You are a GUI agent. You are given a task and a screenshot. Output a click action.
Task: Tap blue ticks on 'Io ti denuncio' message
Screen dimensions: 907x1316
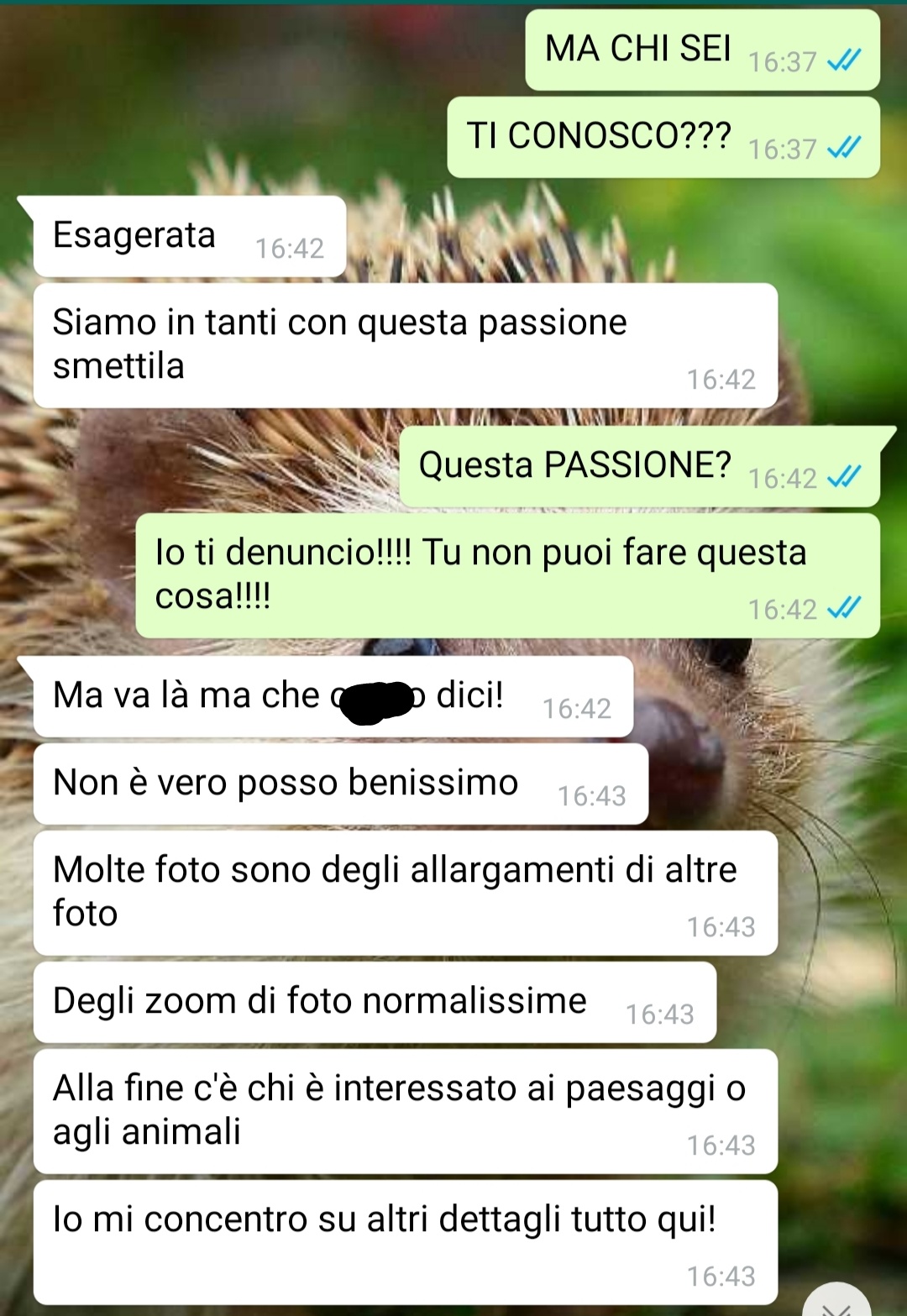[844, 608]
